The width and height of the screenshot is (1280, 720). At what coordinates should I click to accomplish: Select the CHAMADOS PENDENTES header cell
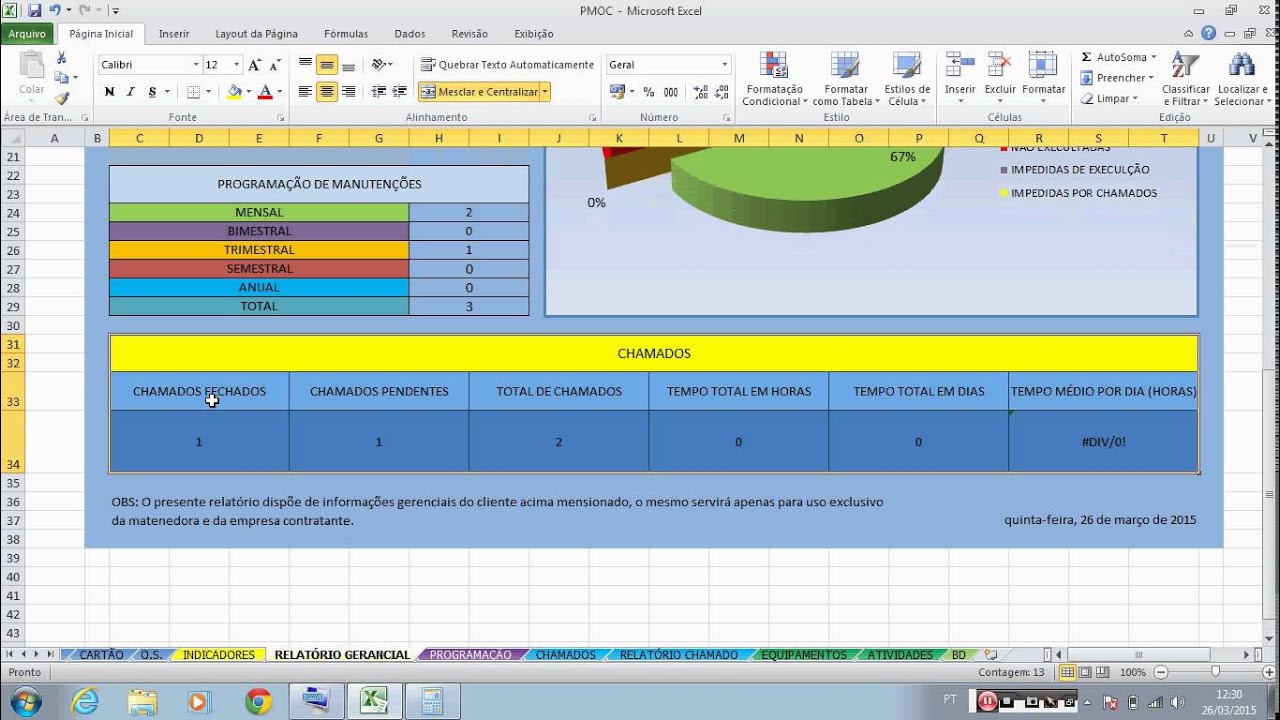[379, 391]
